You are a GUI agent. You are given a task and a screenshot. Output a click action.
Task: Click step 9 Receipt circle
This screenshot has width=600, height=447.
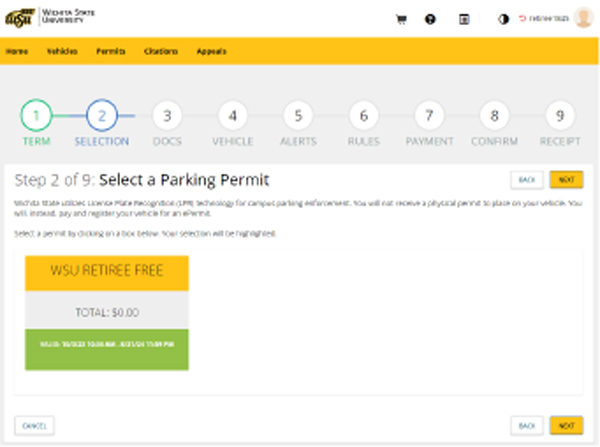tap(560, 115)
